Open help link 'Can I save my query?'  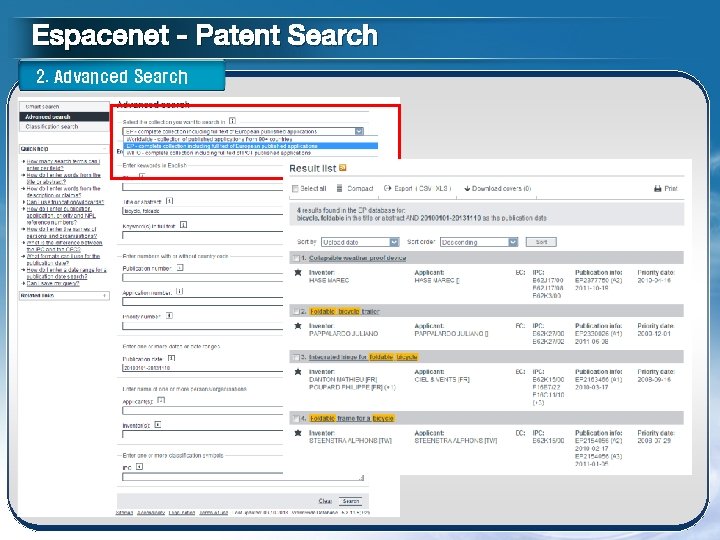click(x=53, y=283)
